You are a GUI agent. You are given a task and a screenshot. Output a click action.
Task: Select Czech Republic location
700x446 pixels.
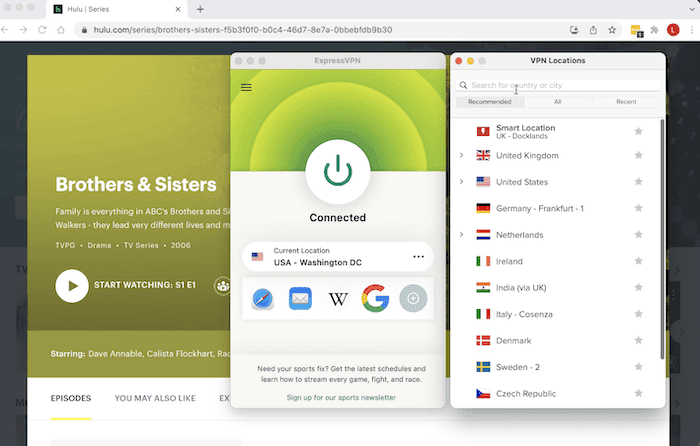pos(554,393)
